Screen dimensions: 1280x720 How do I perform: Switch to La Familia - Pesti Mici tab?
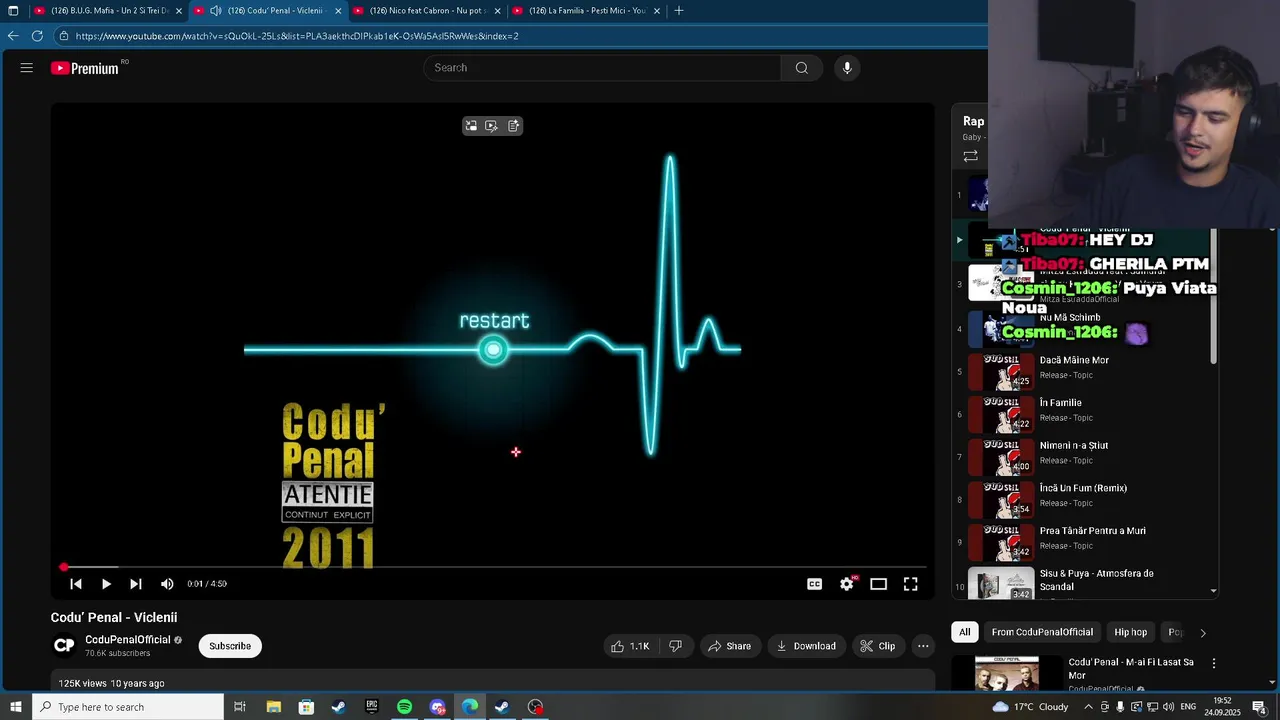[x=586, y=11]
